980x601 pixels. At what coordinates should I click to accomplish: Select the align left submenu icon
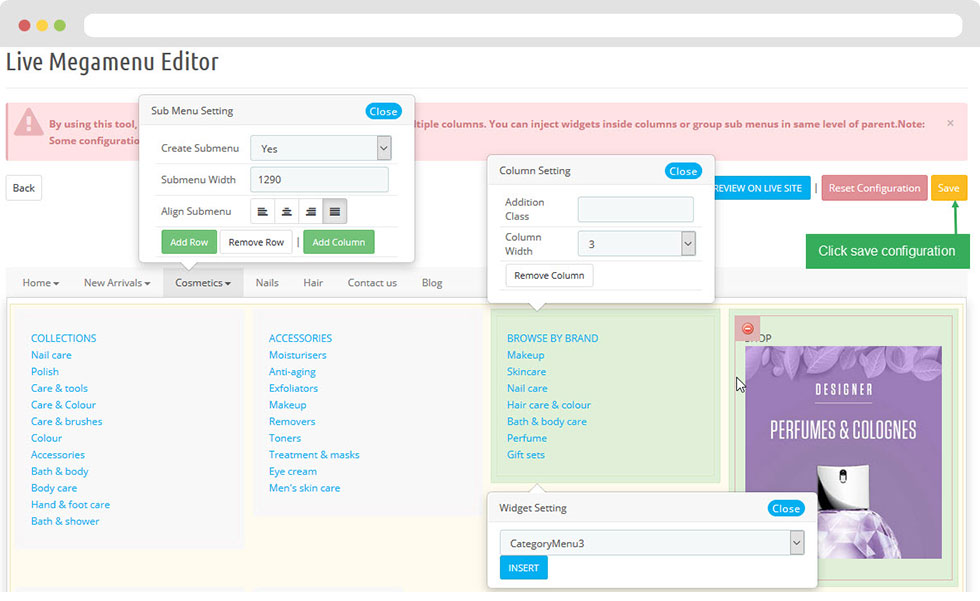(262, 211)
